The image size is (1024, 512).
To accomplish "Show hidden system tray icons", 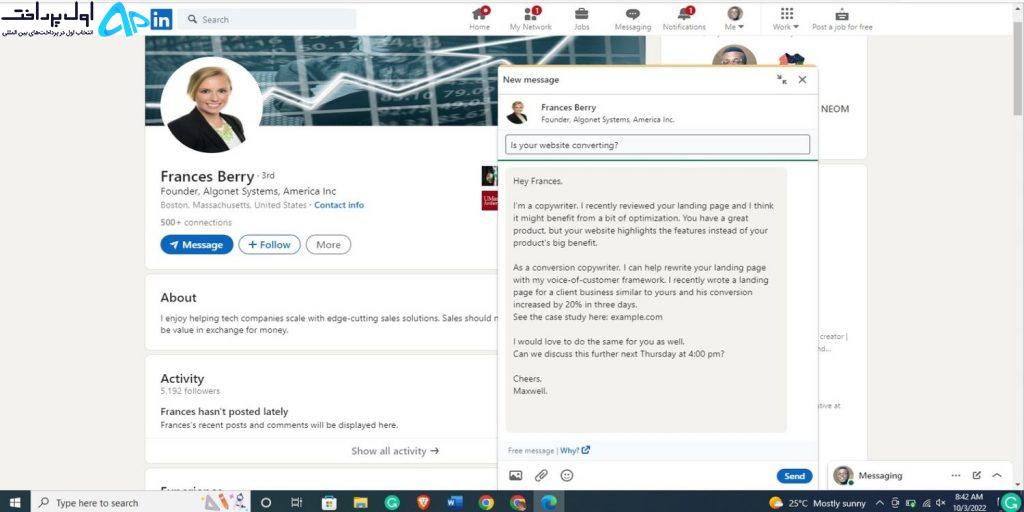I will pyautogui.click(x=880, y=503).
